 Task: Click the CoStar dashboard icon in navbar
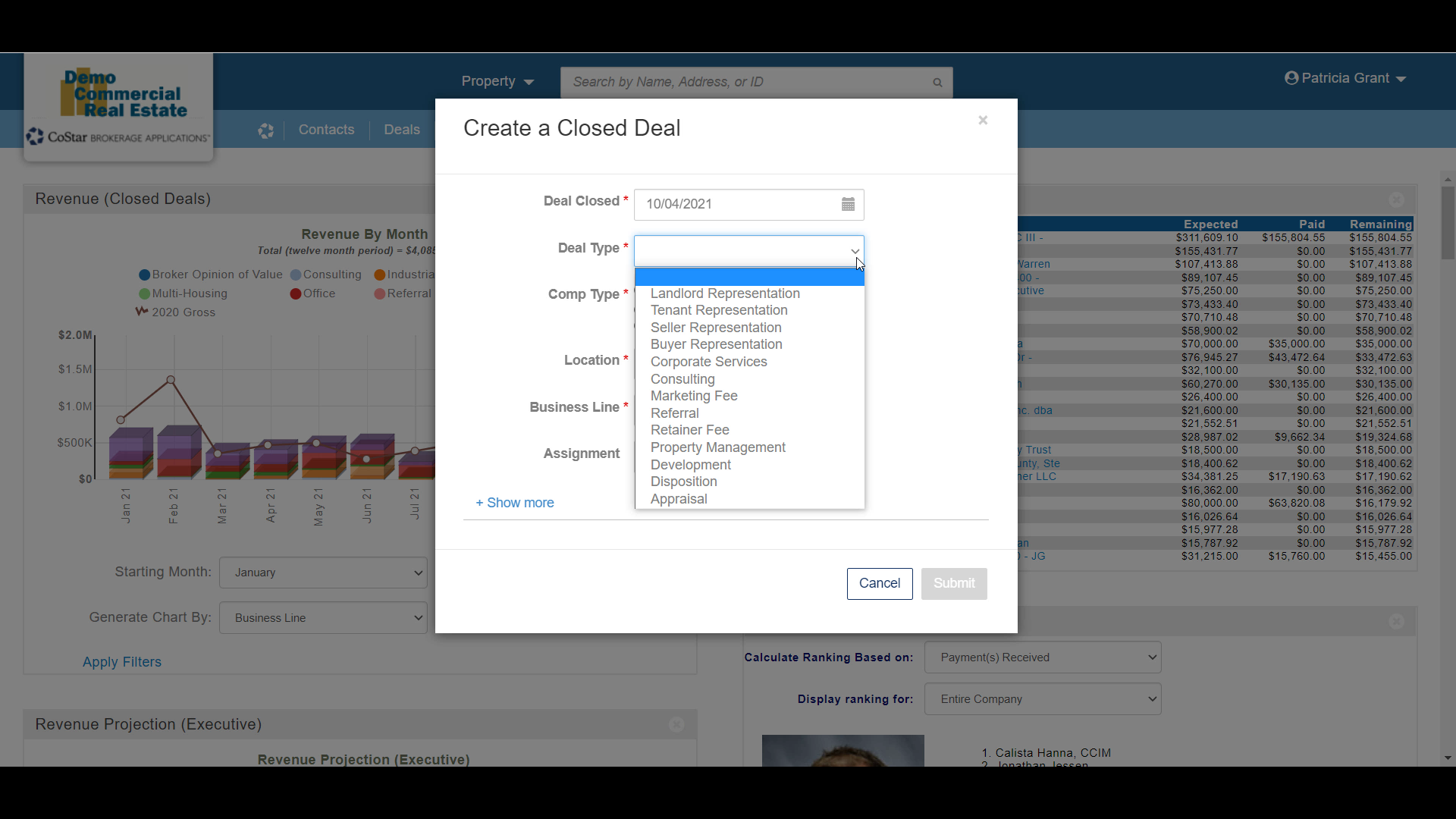[x=265, y=130]
